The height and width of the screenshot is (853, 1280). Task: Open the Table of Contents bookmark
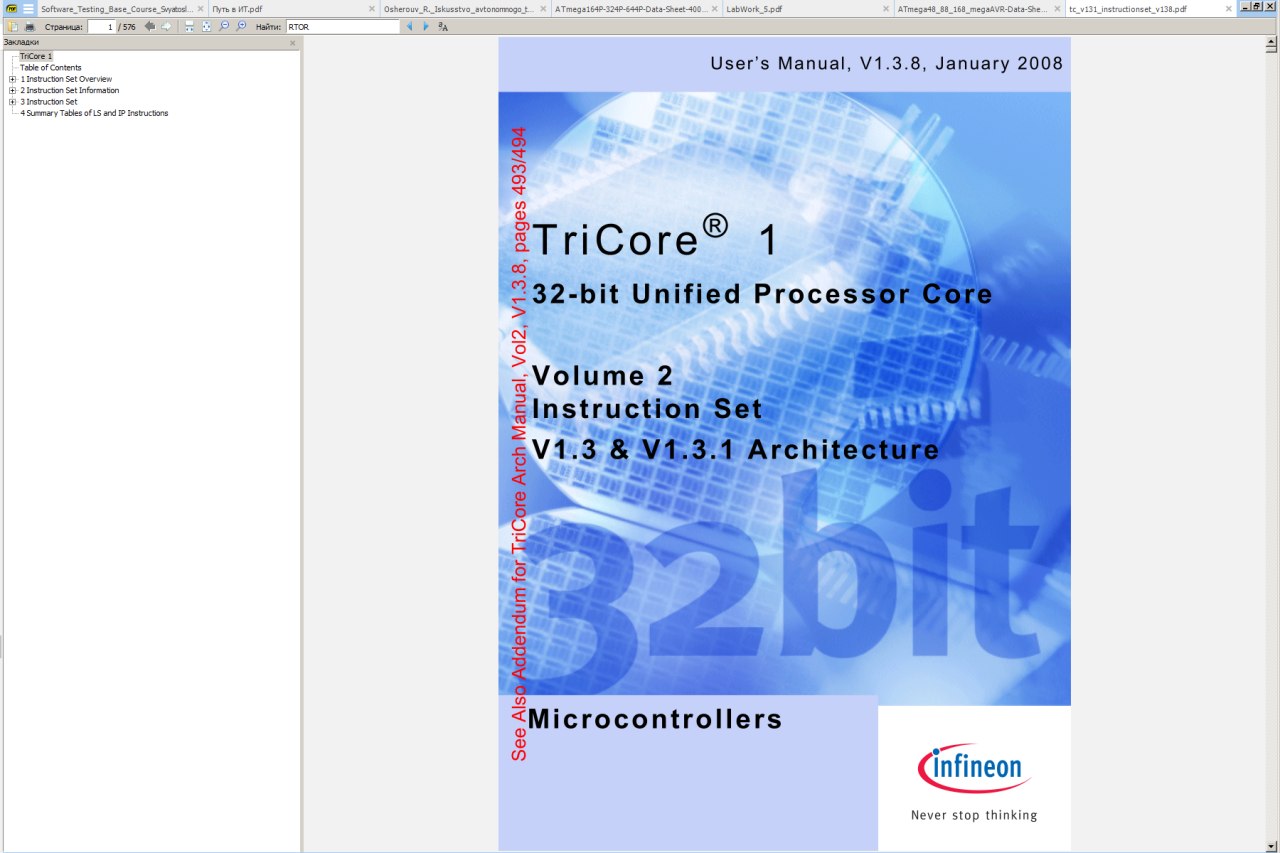click(51, 67)
